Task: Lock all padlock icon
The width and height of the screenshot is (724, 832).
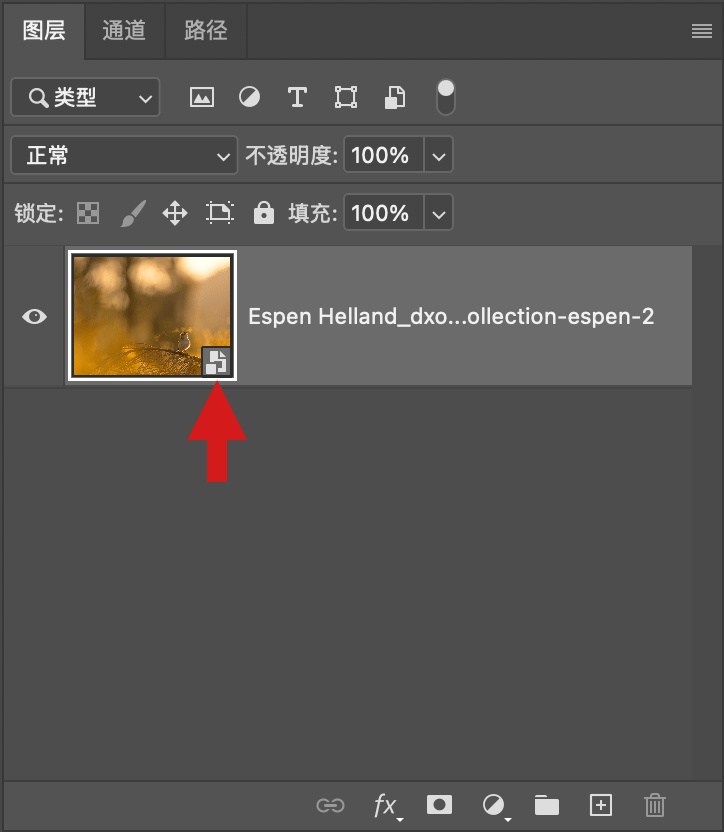Action: pyautogui.click(x=263, y=213)
